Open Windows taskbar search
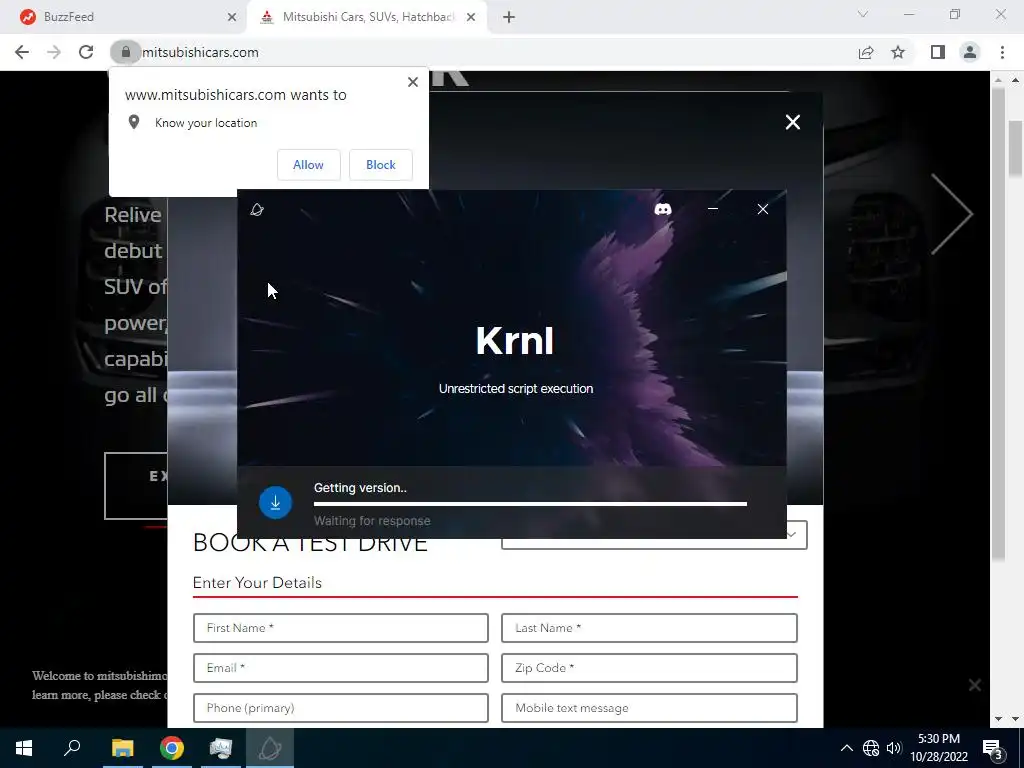The width and height of the screenshot is (1024, 768). coord(72,748)
